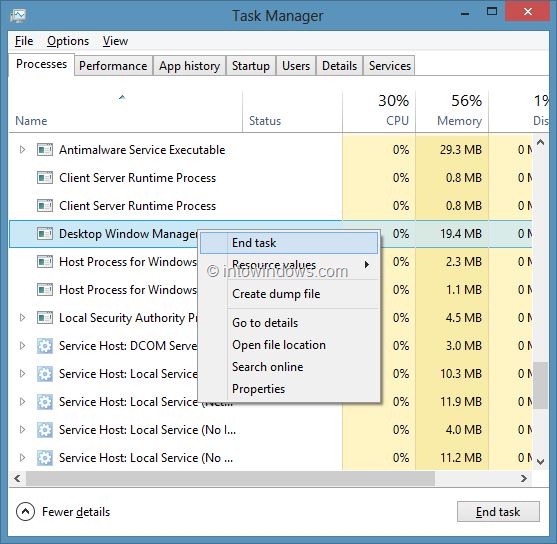Click the vertical scrollbar thumb
Screen dimensions: 557x544
tap(541, 386)
